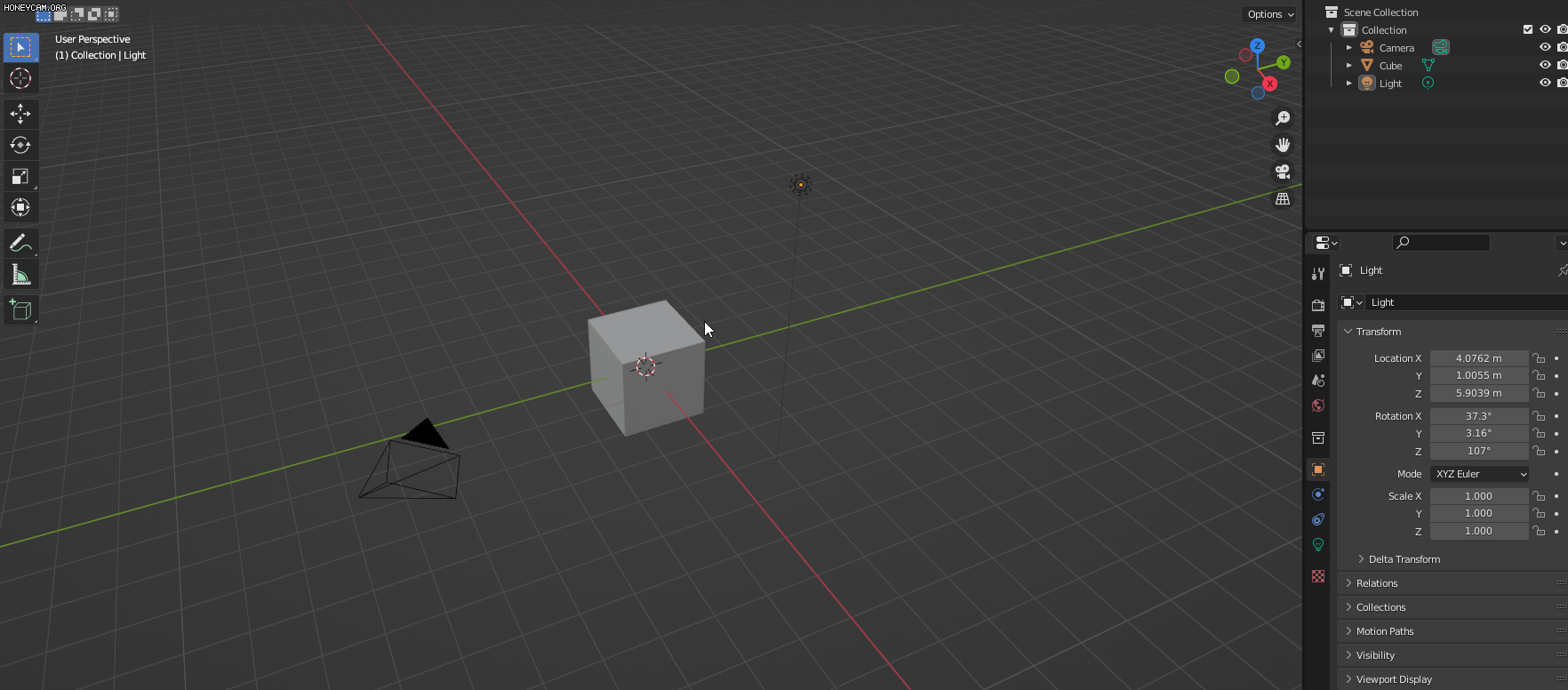The width and height of the screenshot is (1568, 690).
Task: Open the Collection properties tab
Action: click(x=1318, y=437)
